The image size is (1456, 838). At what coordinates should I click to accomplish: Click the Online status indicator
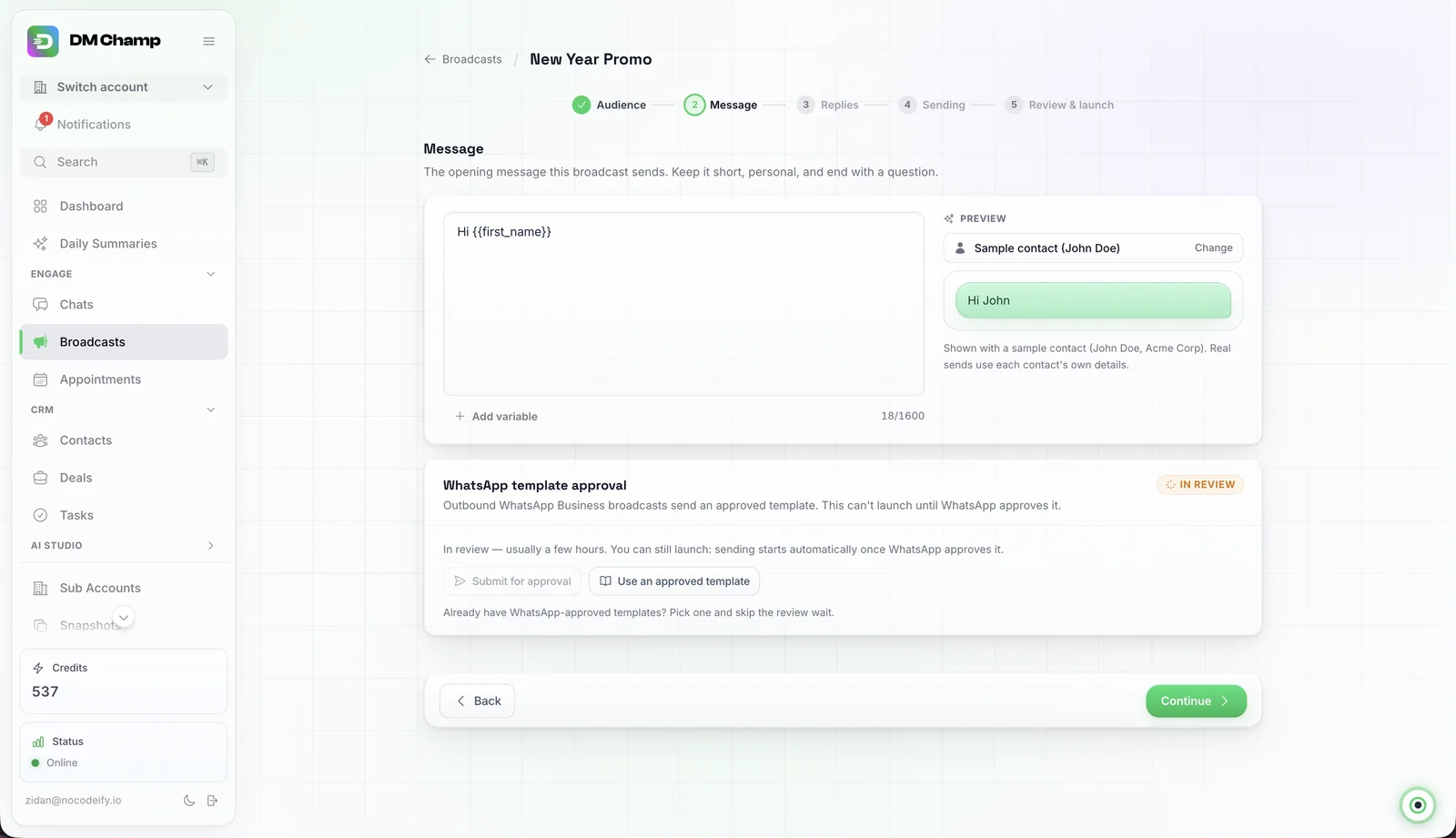[55, 763]
